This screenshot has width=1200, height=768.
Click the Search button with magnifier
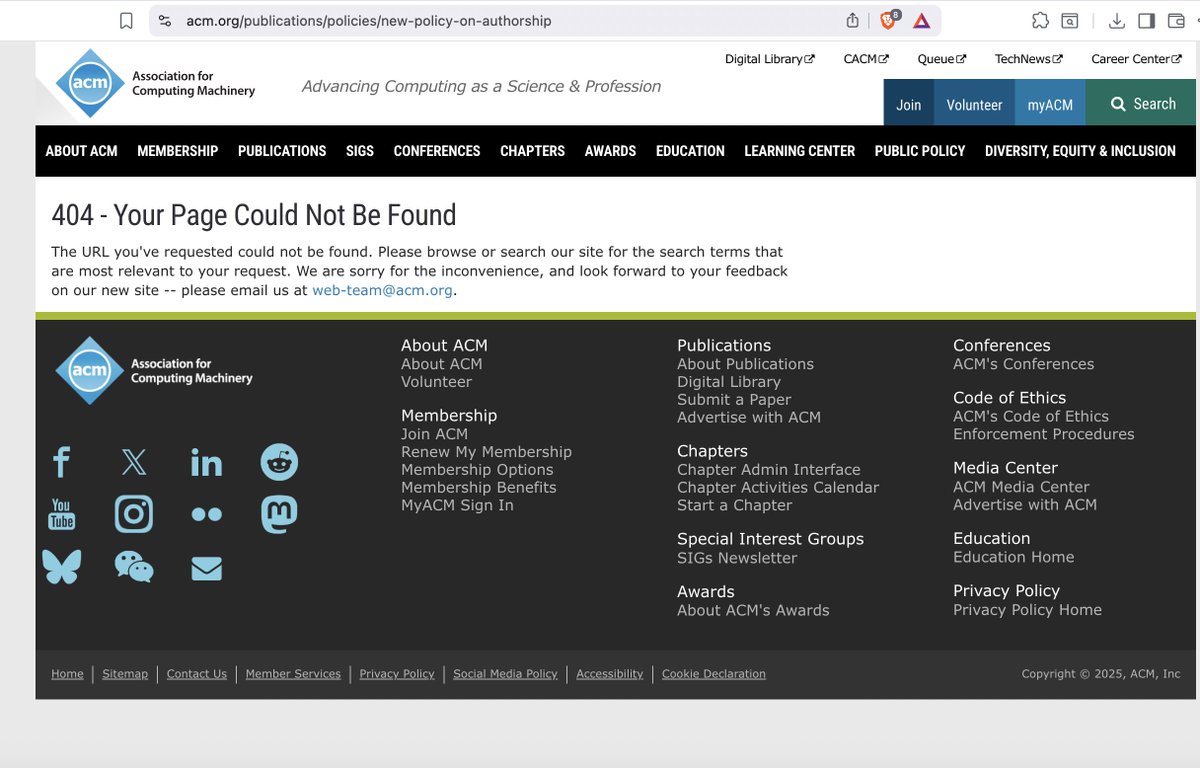click(x=1141, y=104)
